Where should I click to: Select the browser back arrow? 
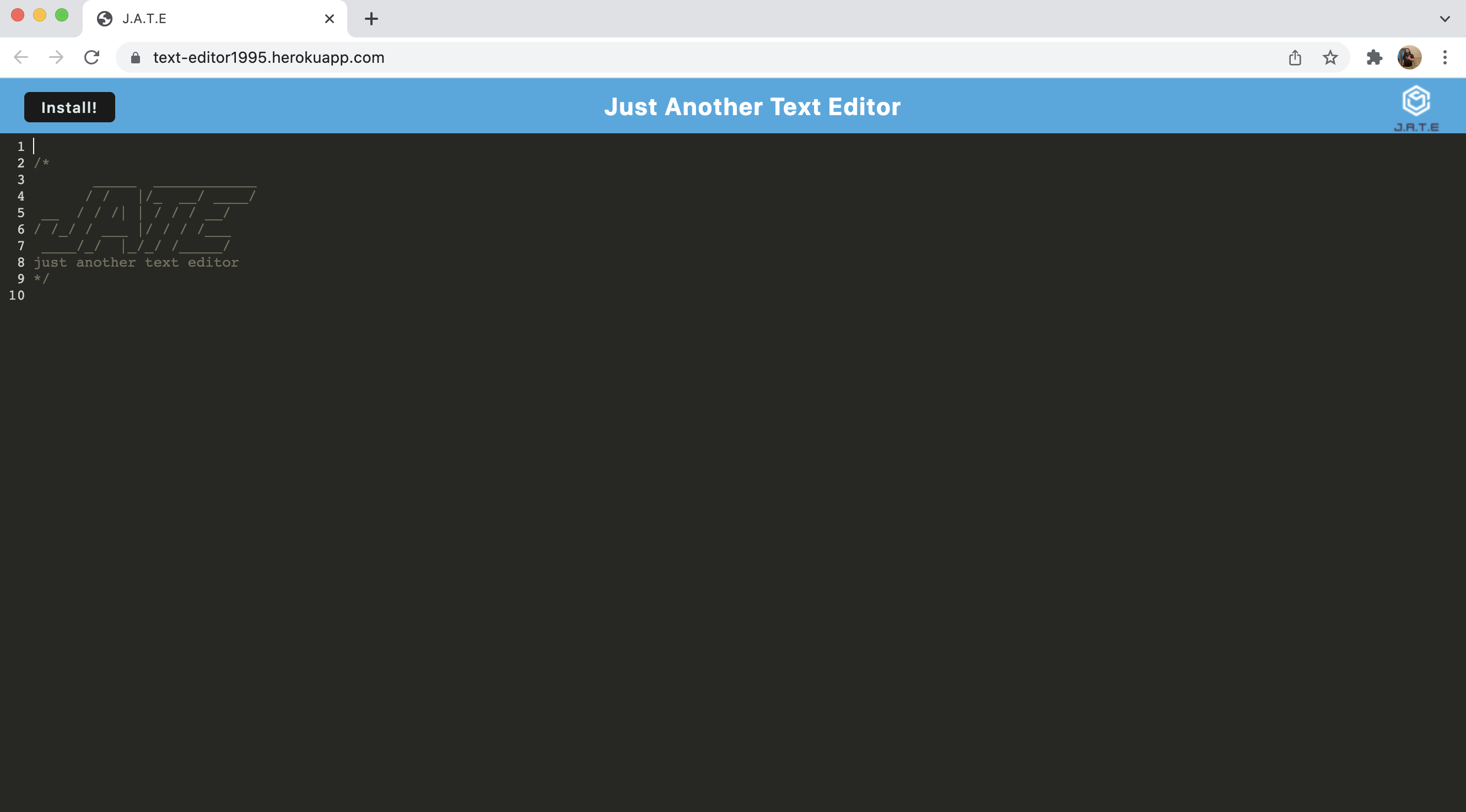tap(20, 57)
